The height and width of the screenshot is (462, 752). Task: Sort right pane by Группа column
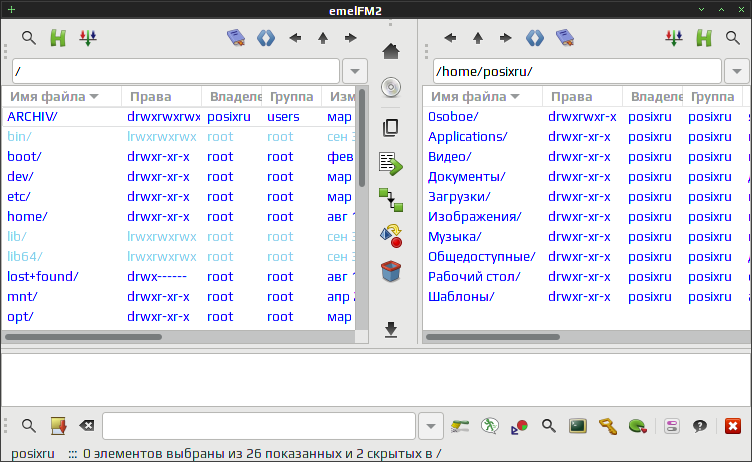tap(712, 96)
